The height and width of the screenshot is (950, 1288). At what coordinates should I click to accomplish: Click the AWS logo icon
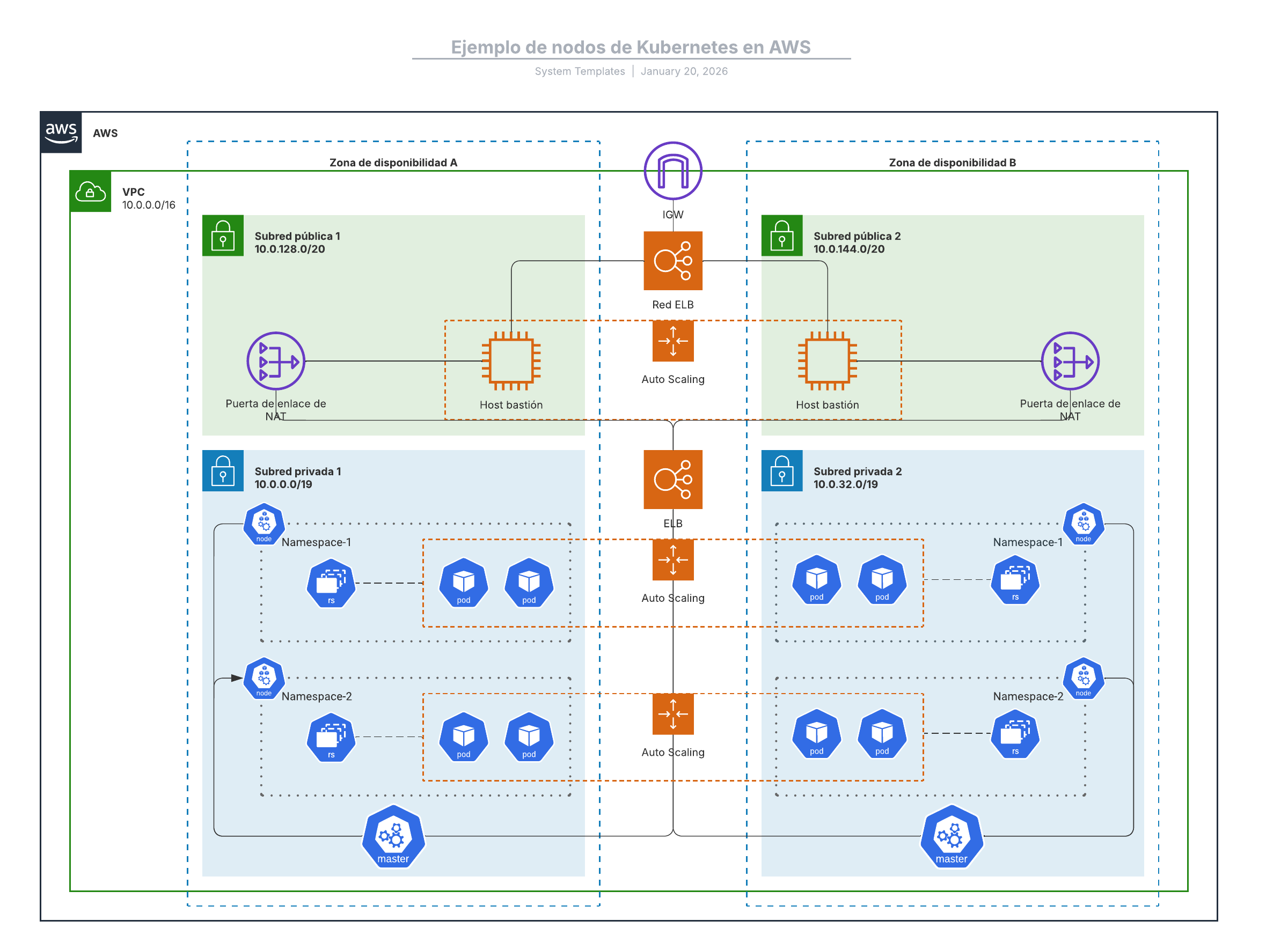pyautogui.click(x=62, y=133)
